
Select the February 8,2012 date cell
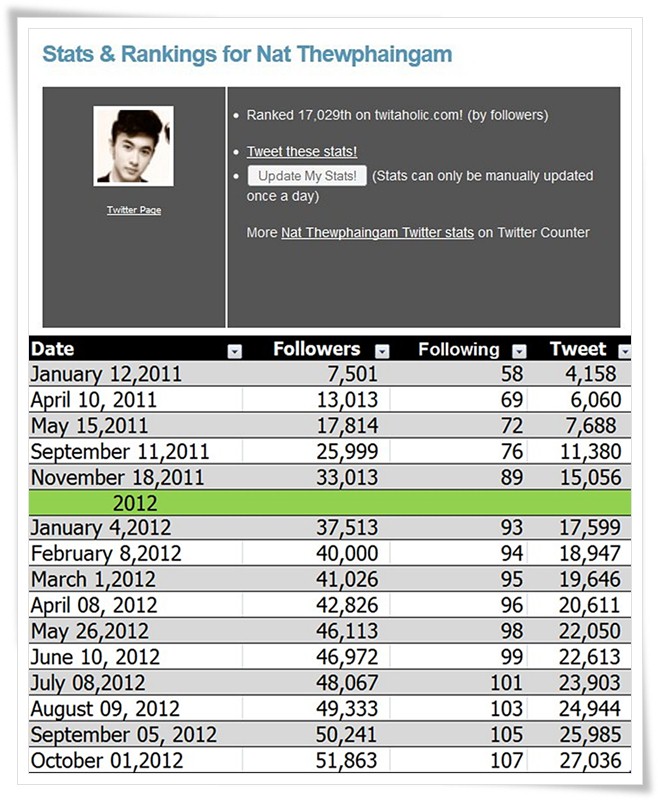(135, 553)
